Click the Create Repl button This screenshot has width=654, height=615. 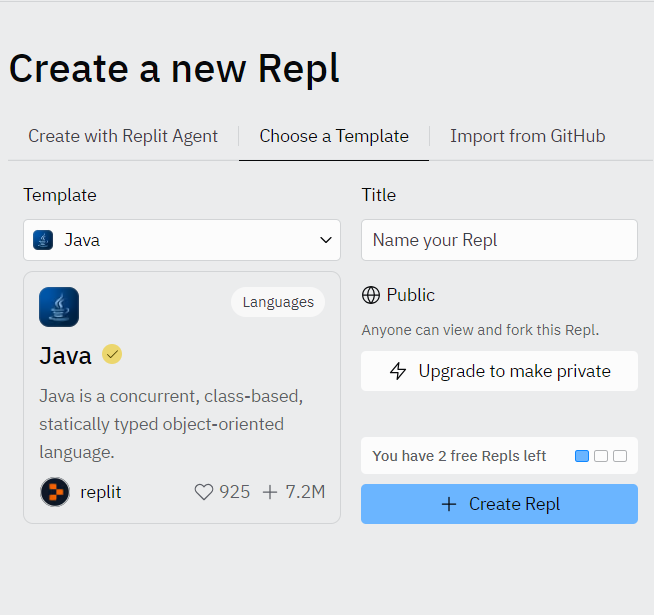(499, 504)
